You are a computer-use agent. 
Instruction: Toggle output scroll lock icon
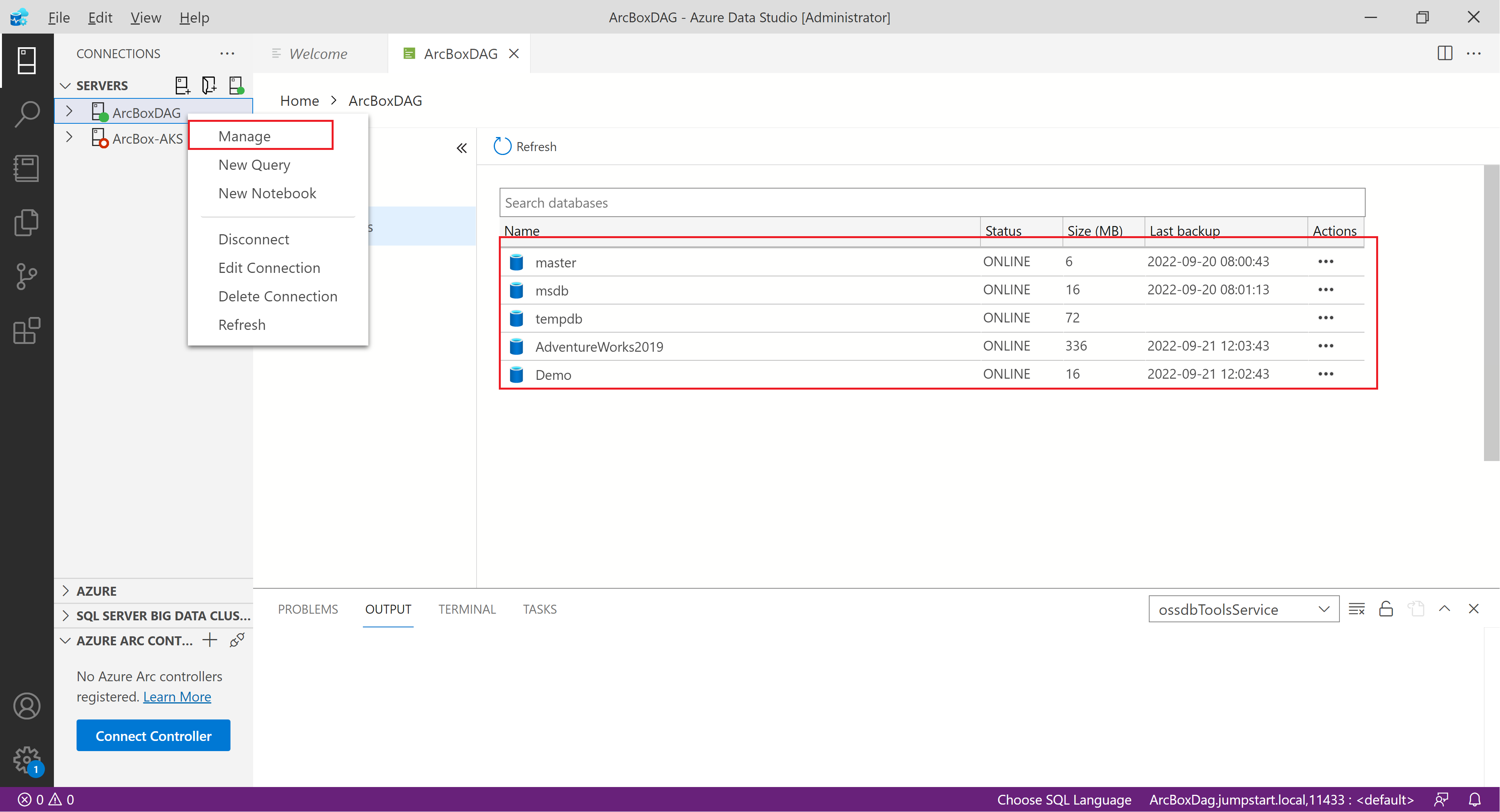pos(1386,609)
